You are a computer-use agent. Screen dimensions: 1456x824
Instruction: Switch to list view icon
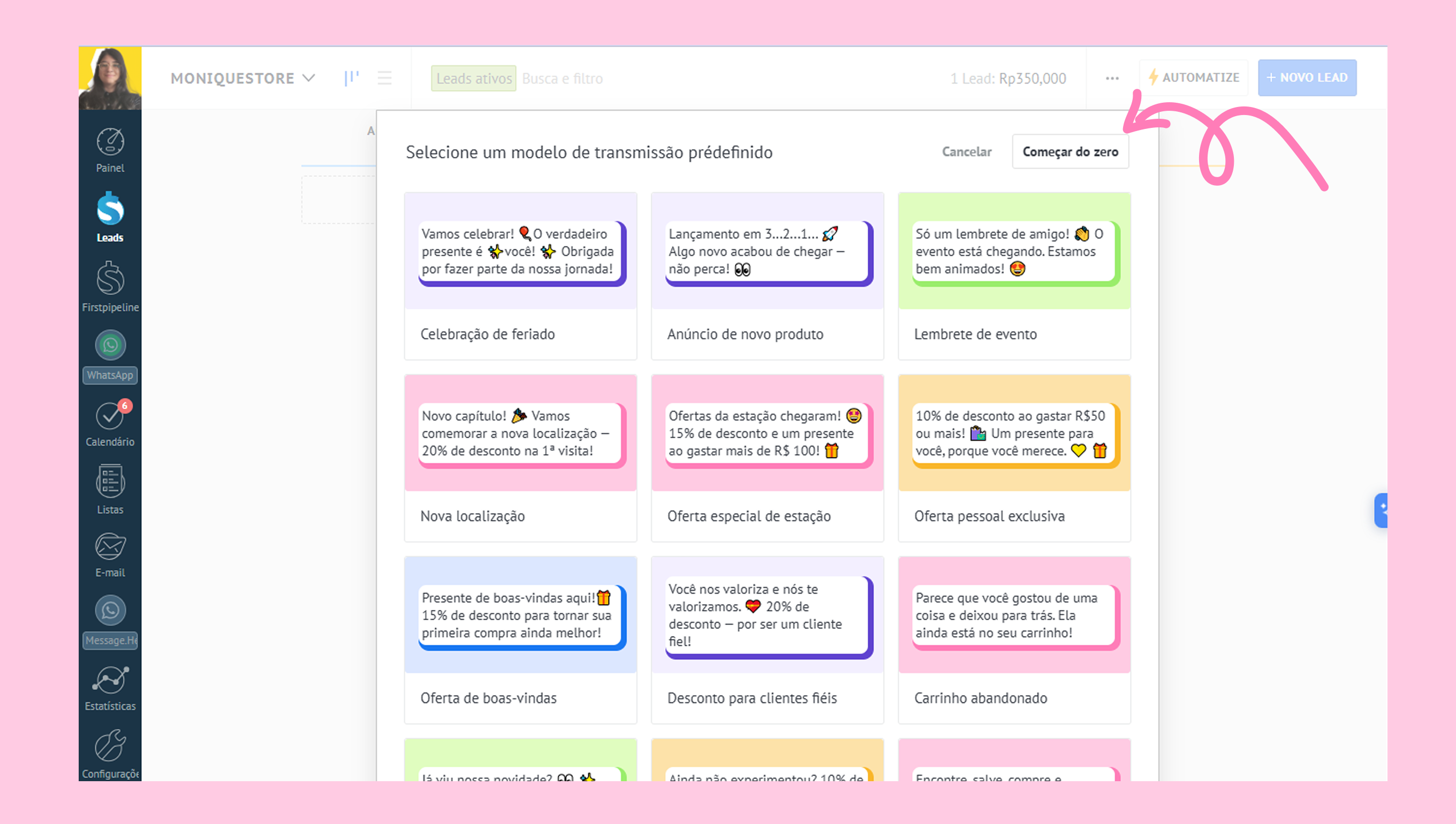pyautogui.click(x=384, y=78)
